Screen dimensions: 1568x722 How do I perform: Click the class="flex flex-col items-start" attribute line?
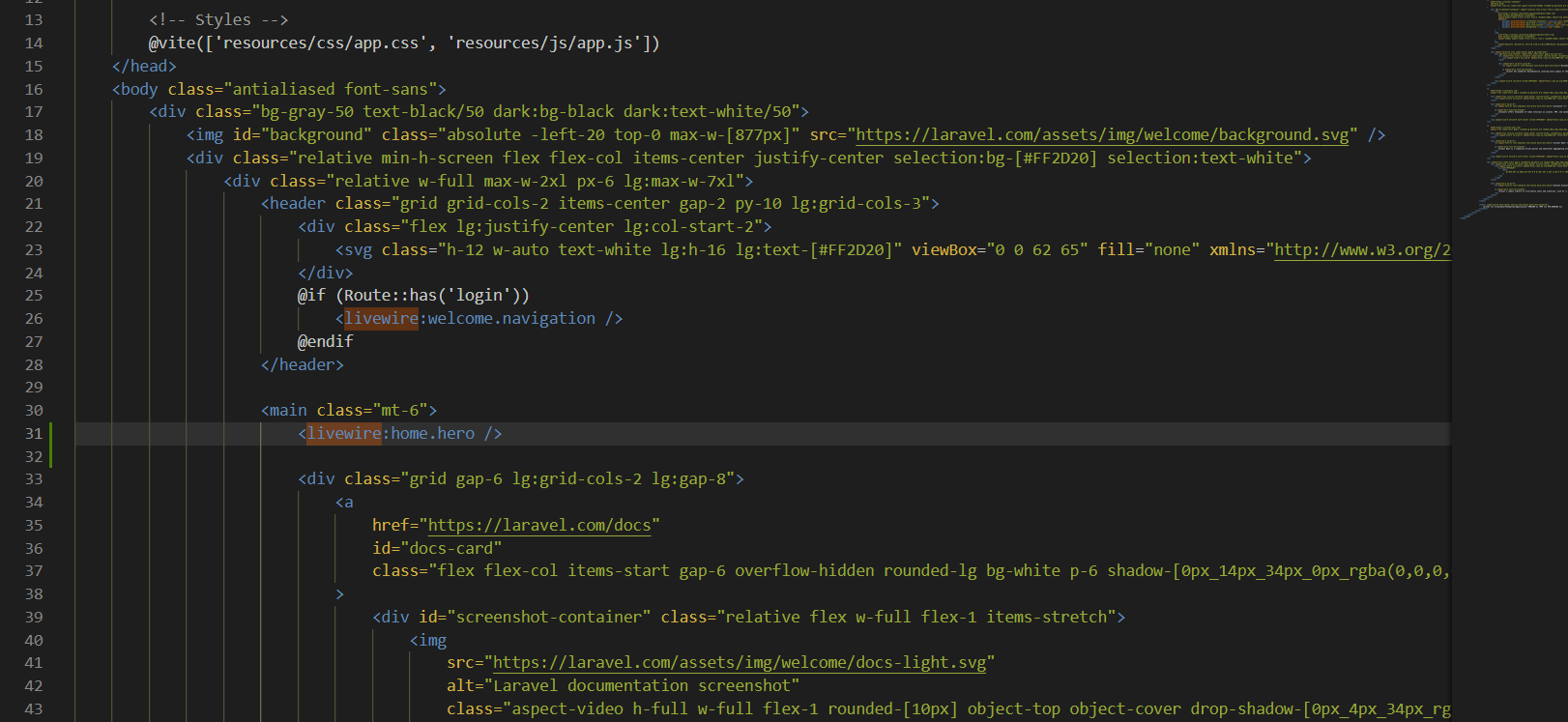912,571
